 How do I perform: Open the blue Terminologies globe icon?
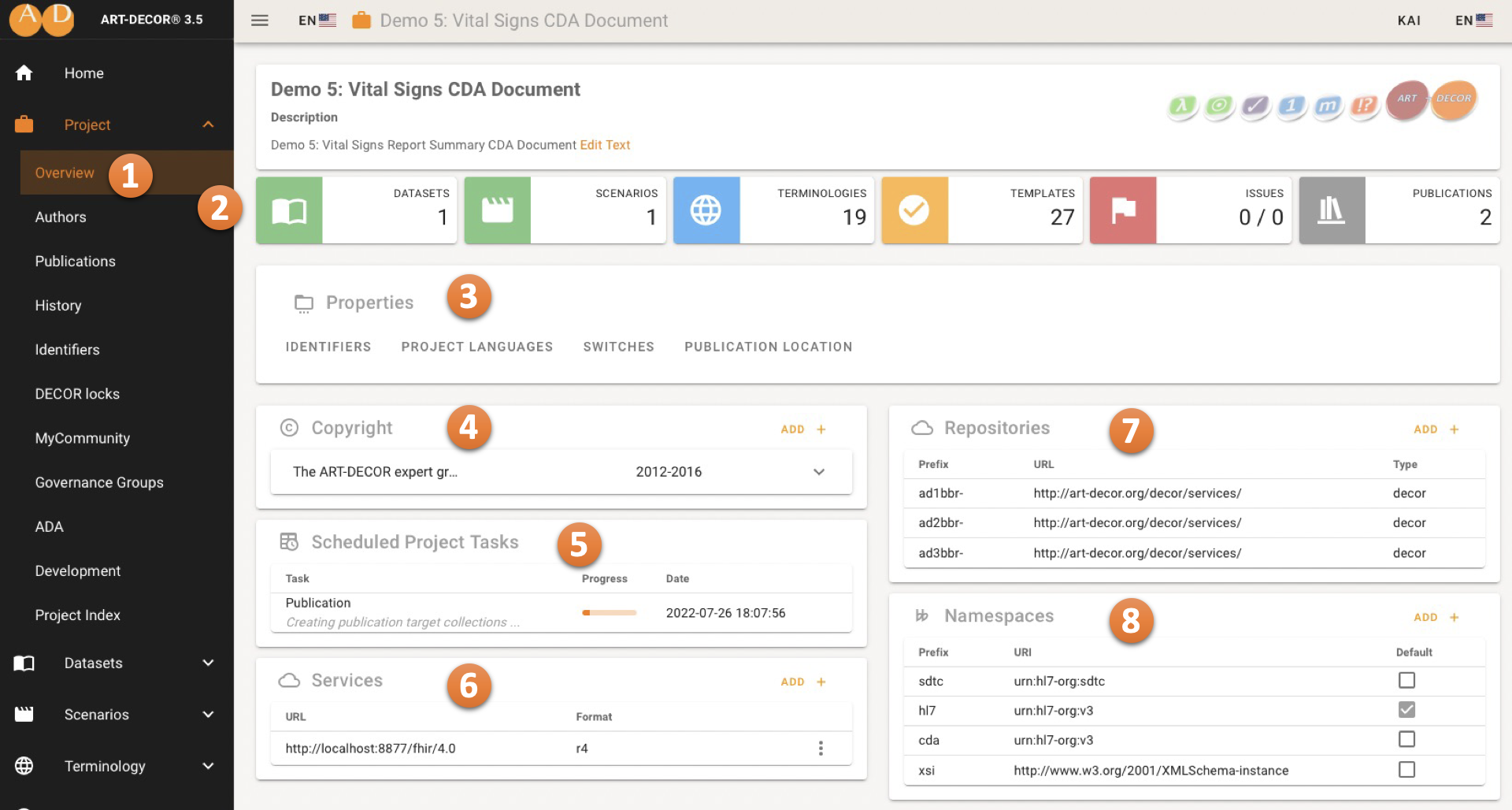tap(706, 210)
